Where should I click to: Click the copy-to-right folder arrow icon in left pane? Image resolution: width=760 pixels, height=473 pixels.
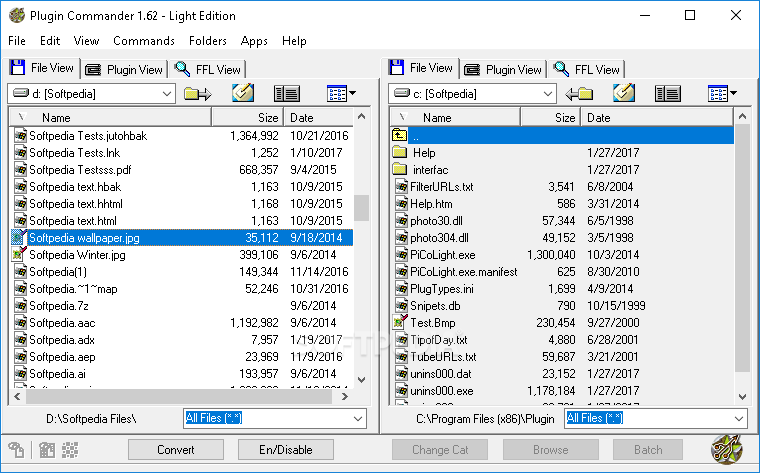[198, 94]
